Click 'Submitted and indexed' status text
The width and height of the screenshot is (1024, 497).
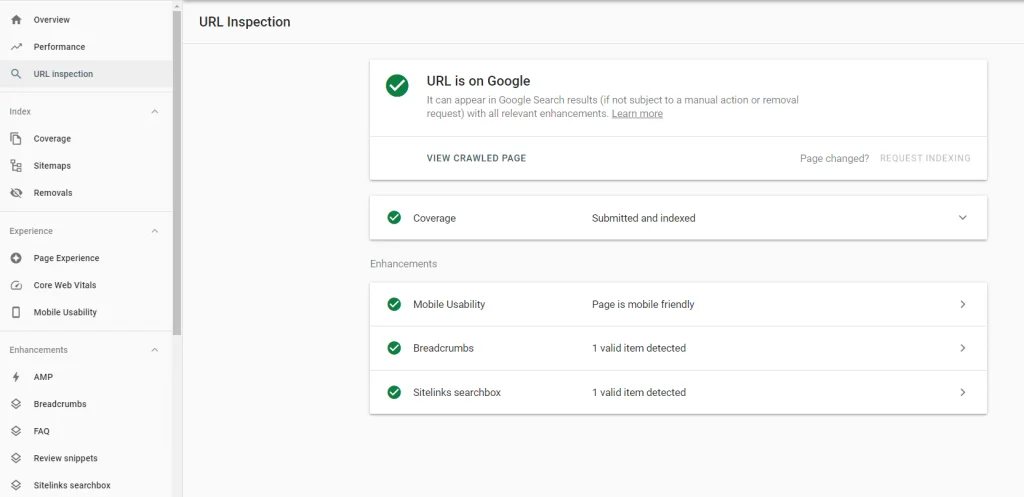(643, 218)
